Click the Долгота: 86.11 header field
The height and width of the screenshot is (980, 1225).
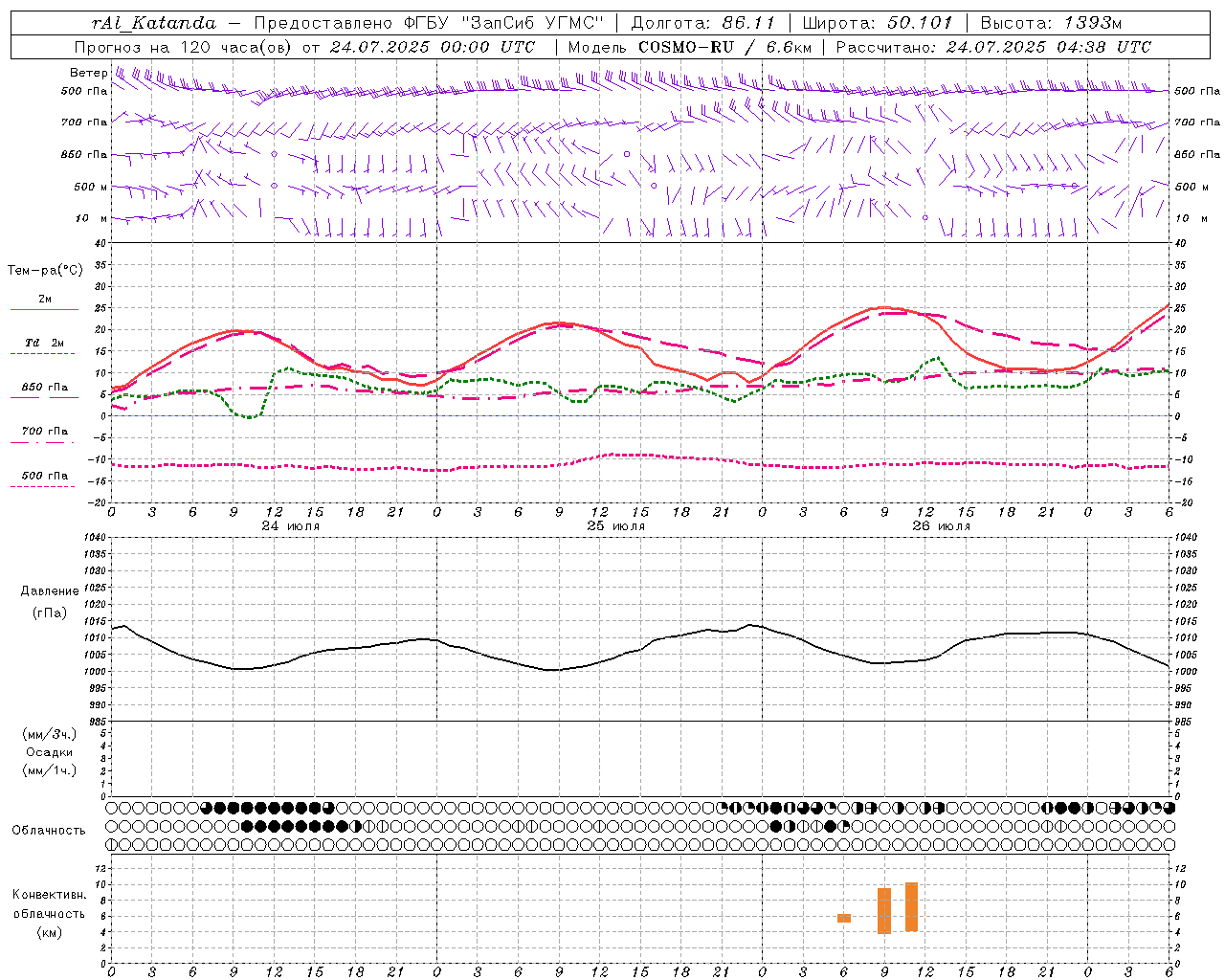click(703, 23)
